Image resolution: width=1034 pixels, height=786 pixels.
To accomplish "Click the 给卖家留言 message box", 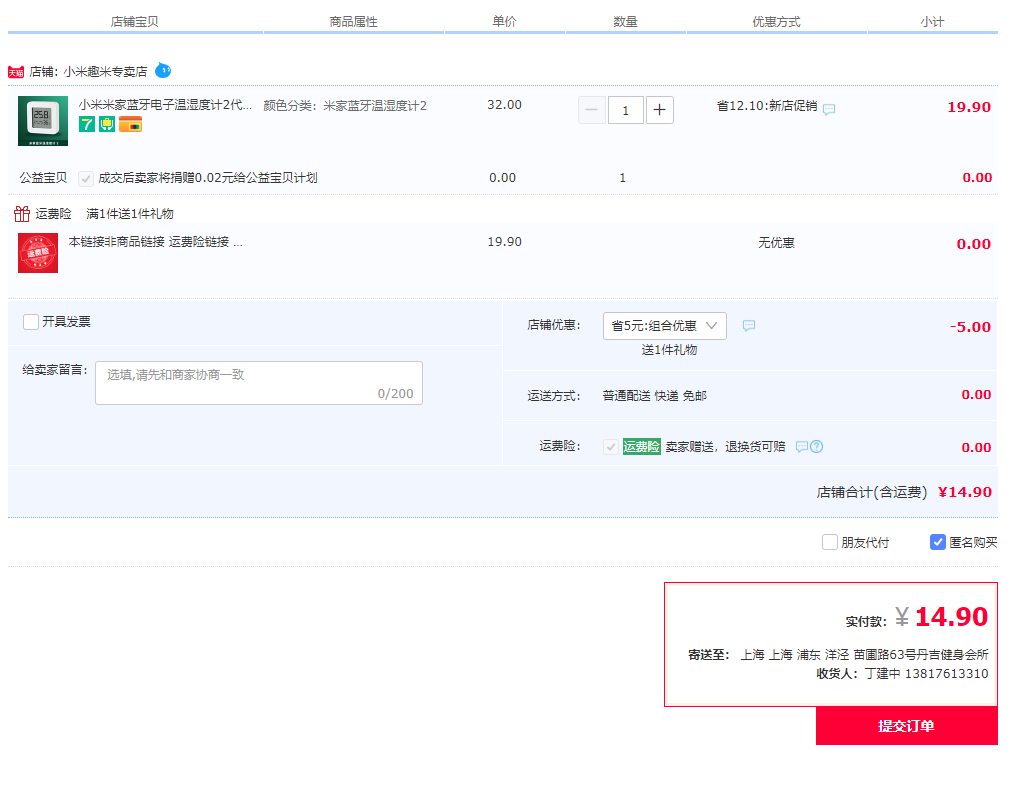I will (x=259, y=382).
